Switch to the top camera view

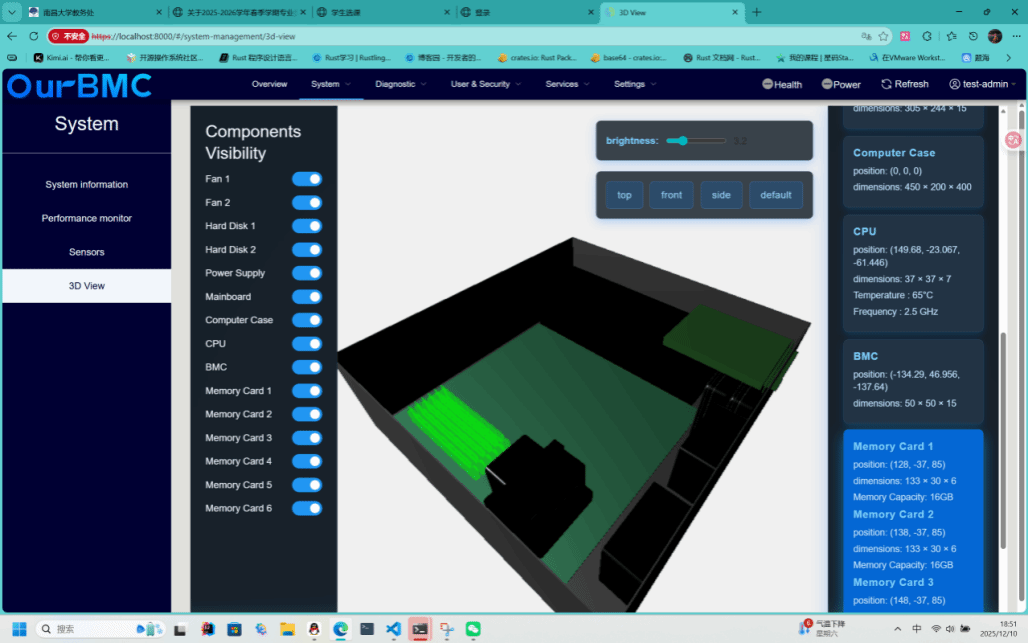tap(624, 195)
